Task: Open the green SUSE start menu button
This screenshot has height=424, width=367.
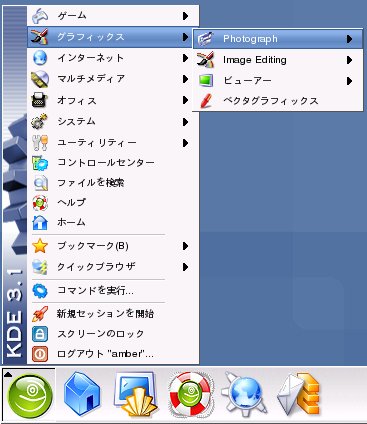Action: pos(29,394)
